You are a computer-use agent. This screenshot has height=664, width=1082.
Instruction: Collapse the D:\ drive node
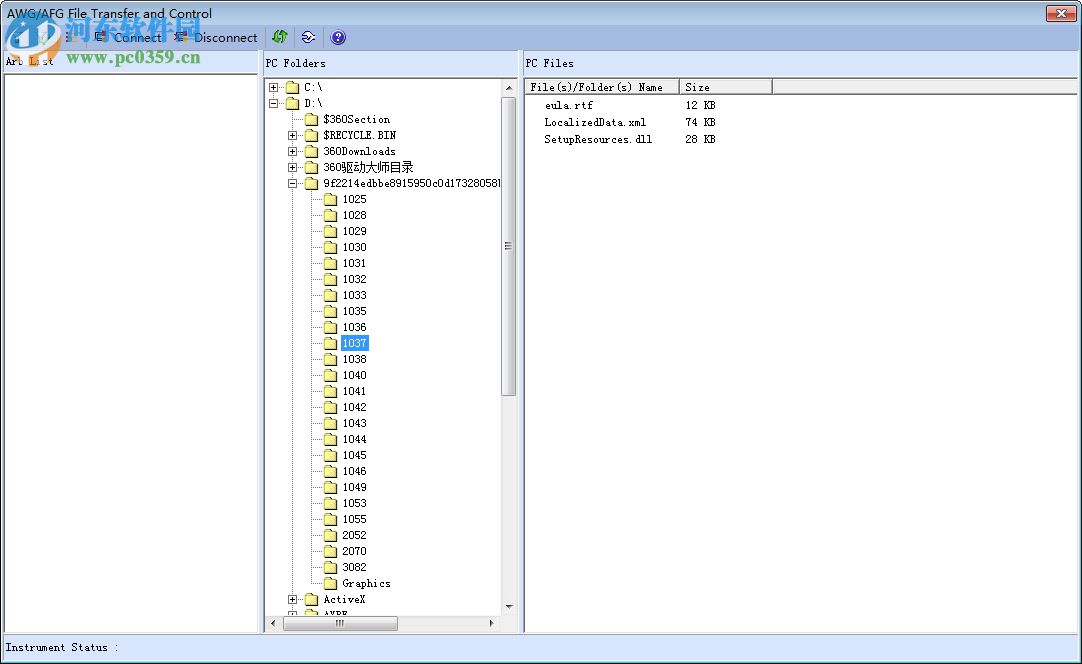coord(274,103)
